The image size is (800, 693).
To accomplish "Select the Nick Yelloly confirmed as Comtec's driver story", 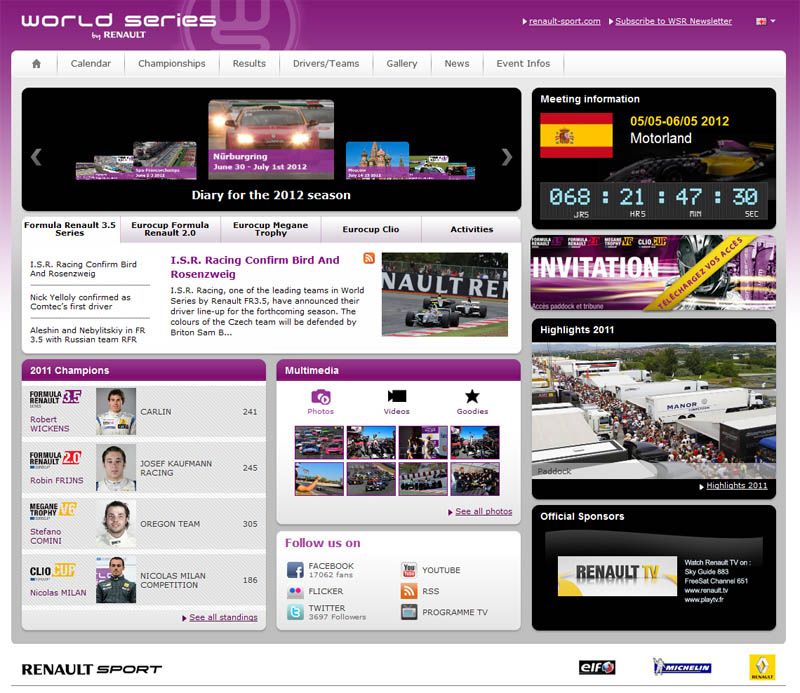I will [x=81, y=302].
